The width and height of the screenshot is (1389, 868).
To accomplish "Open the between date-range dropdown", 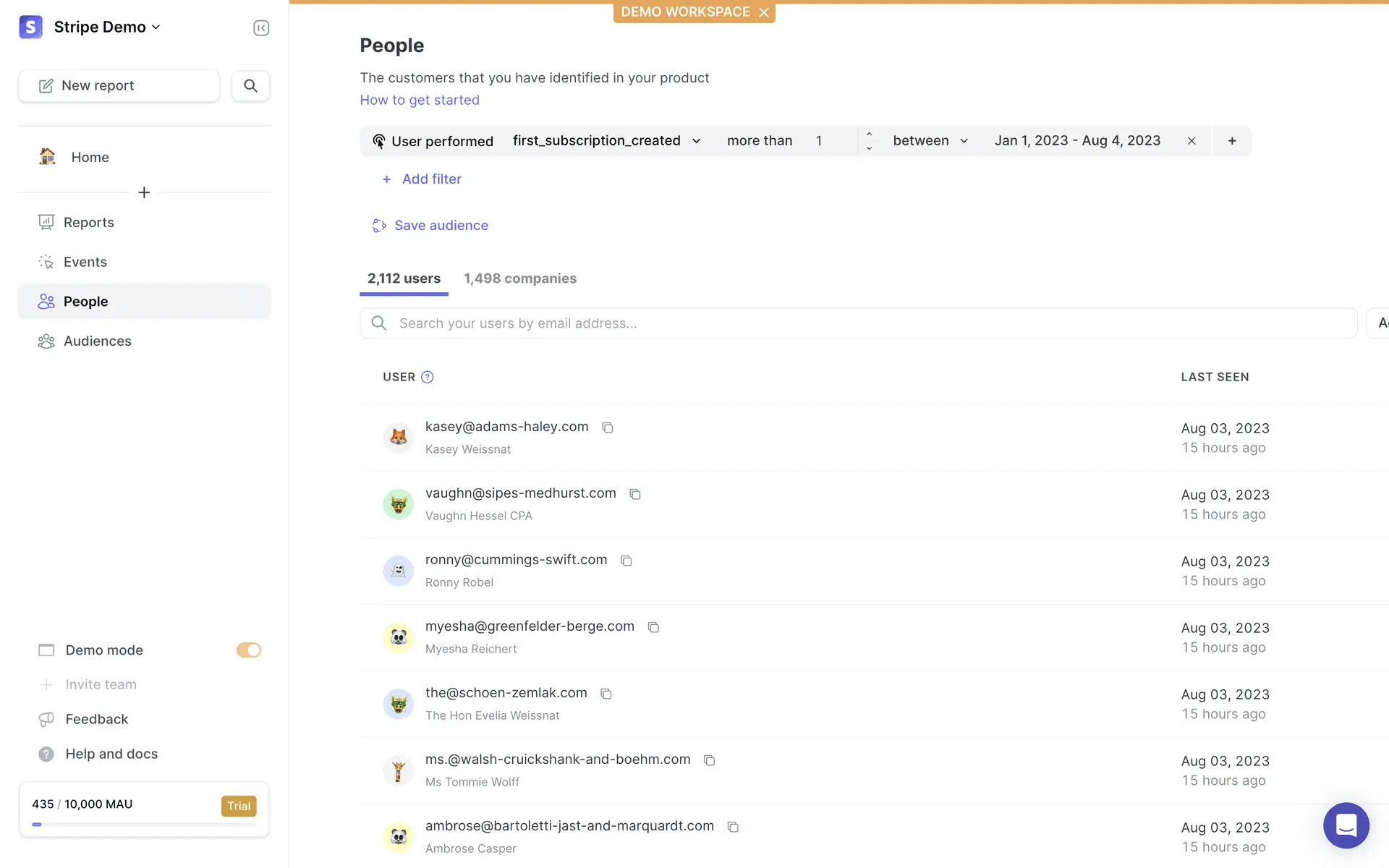I will click(x=930, y=141).
